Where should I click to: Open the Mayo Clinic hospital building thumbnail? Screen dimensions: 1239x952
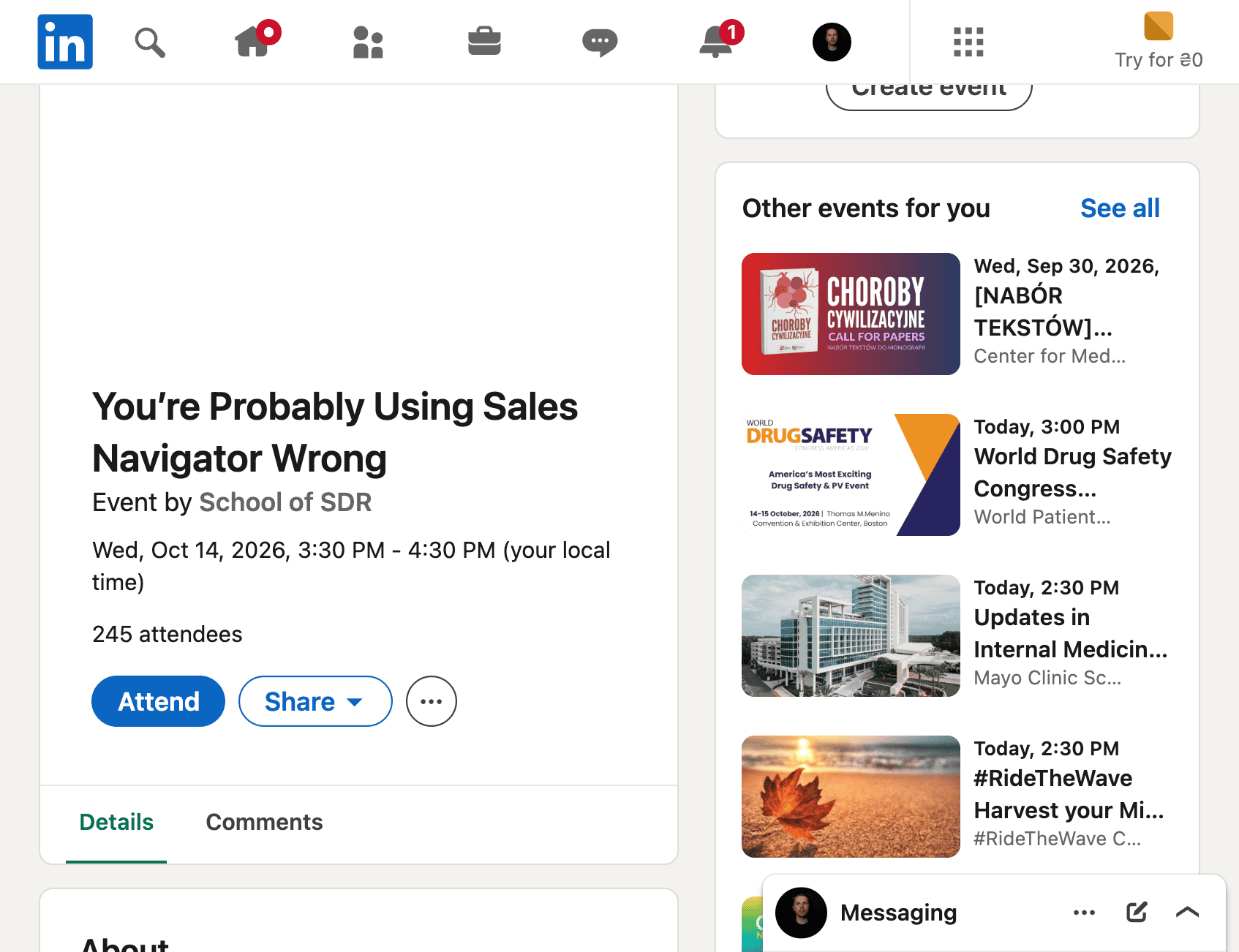pyautogui.click(x=851, y=636)
